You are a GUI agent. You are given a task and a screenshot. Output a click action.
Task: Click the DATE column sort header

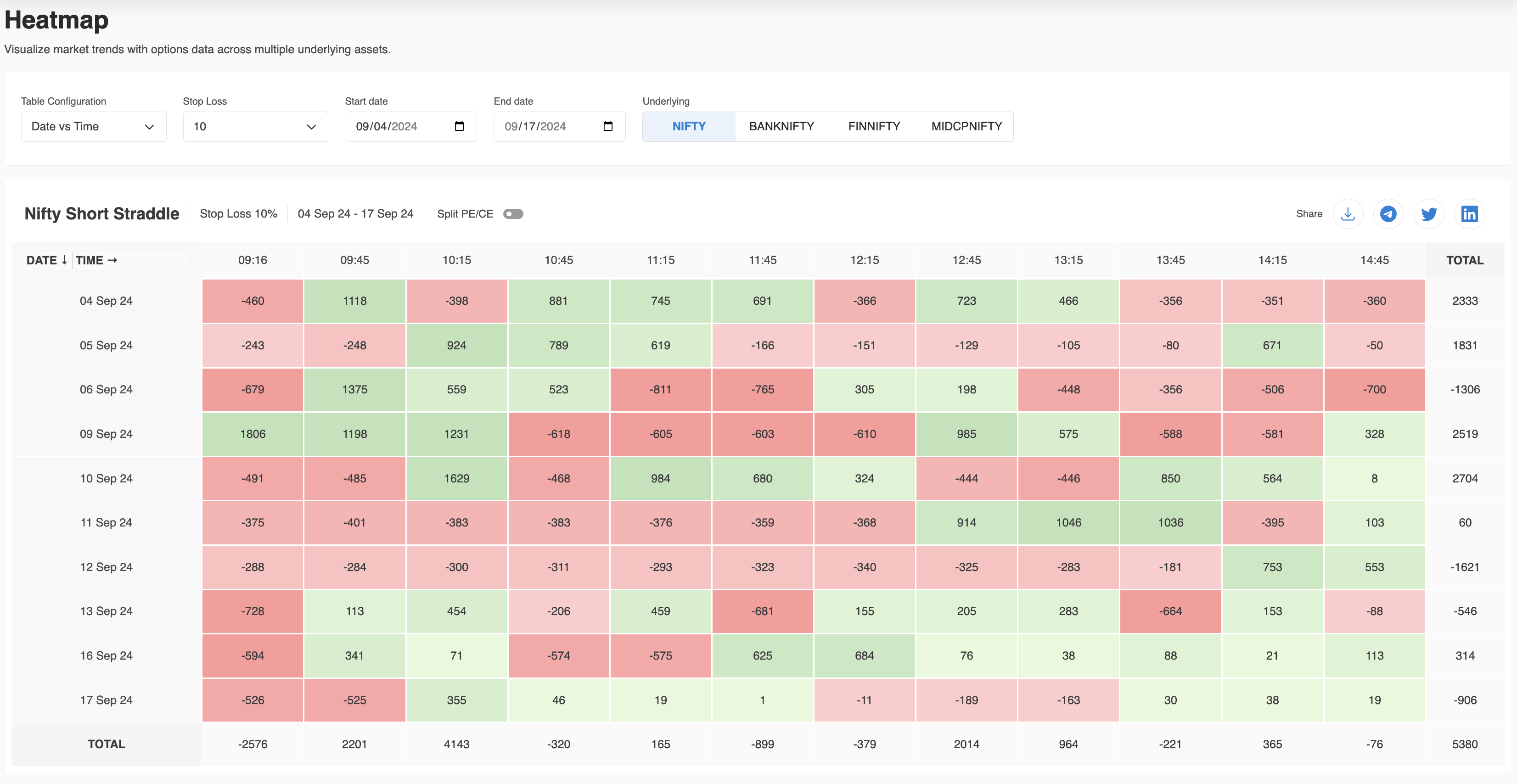click(x=47, y=260)
